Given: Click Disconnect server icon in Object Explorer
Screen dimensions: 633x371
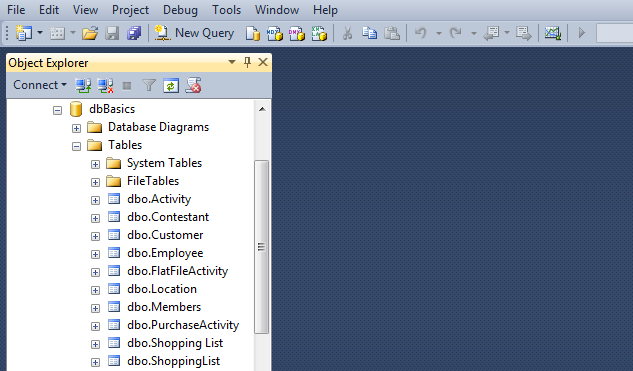Looking at the screenshot, I should 105,86.
